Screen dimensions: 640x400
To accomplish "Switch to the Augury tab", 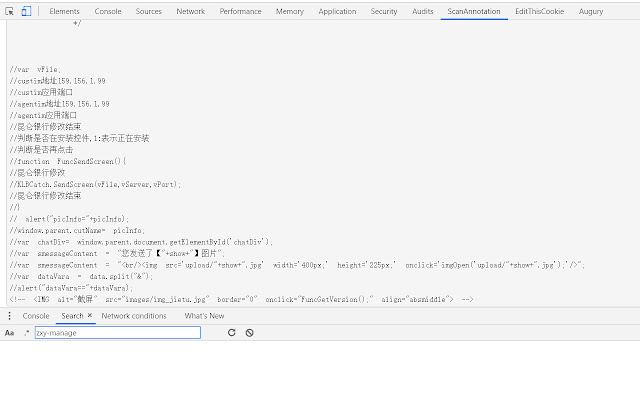I will (591, 11).
